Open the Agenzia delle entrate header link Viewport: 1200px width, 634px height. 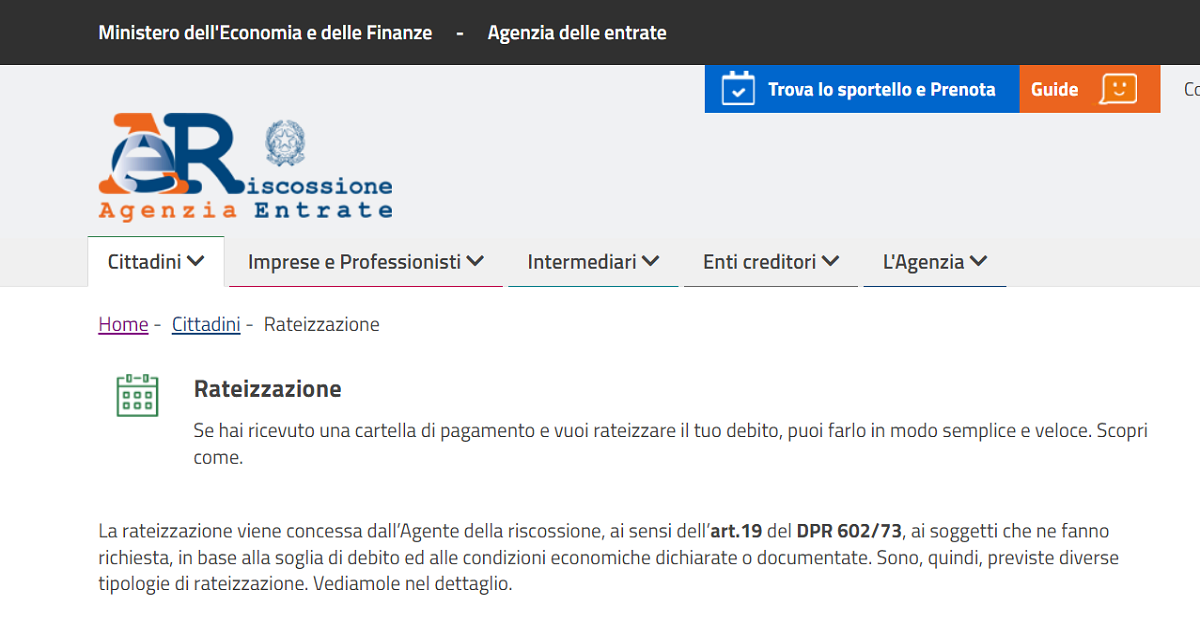point(577,33)
